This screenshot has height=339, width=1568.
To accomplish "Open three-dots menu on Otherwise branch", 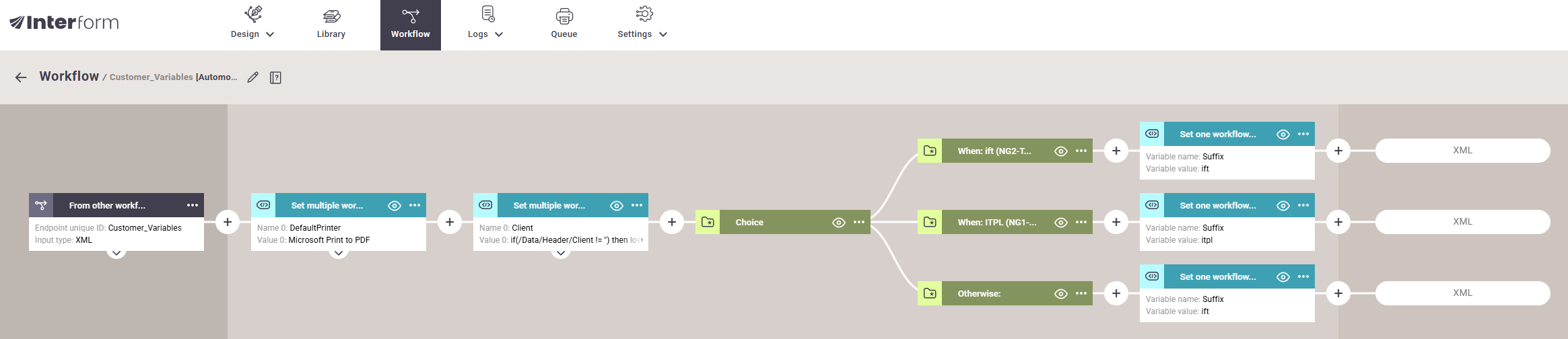I will pos(1081,293).
